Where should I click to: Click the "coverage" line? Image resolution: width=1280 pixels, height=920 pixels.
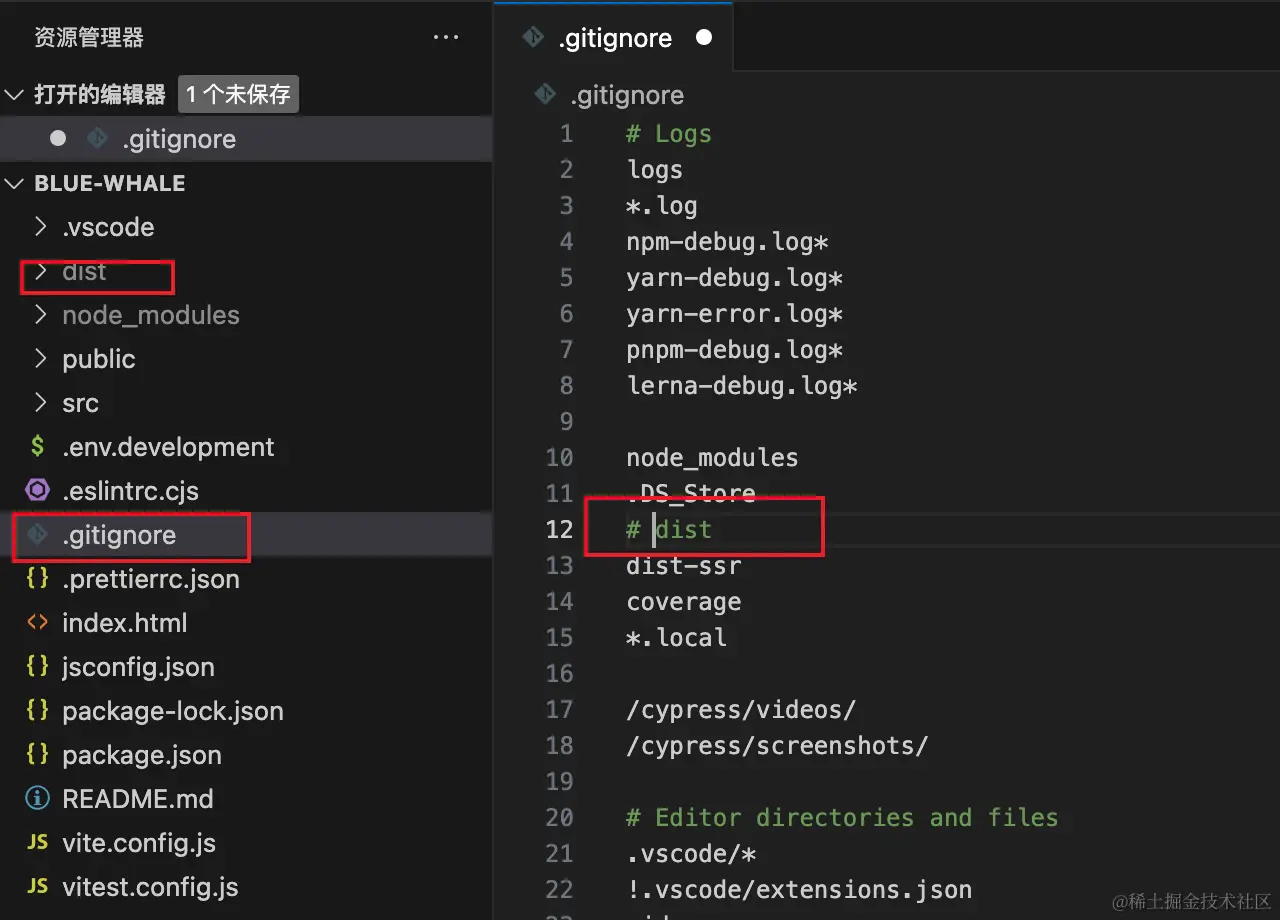[x=684, y=602]
